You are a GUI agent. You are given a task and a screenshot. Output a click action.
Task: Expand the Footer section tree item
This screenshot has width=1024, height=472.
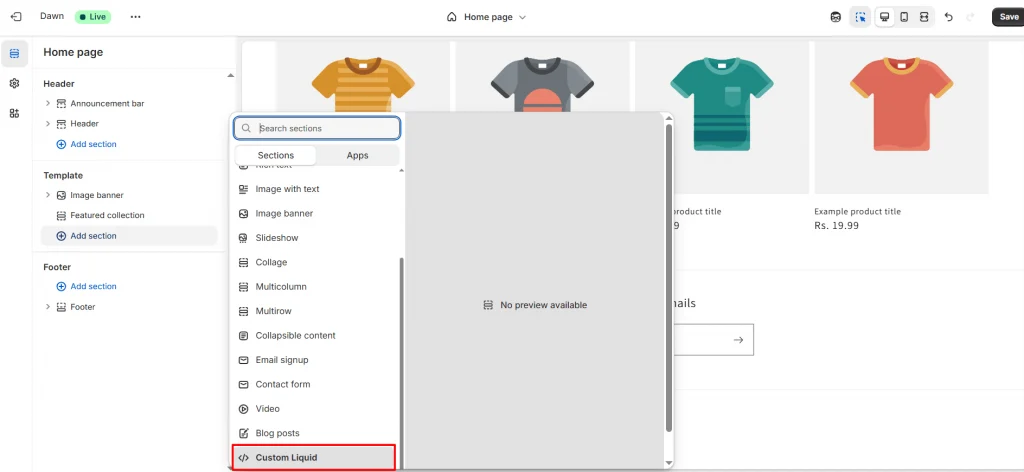(x=48, y=307)
